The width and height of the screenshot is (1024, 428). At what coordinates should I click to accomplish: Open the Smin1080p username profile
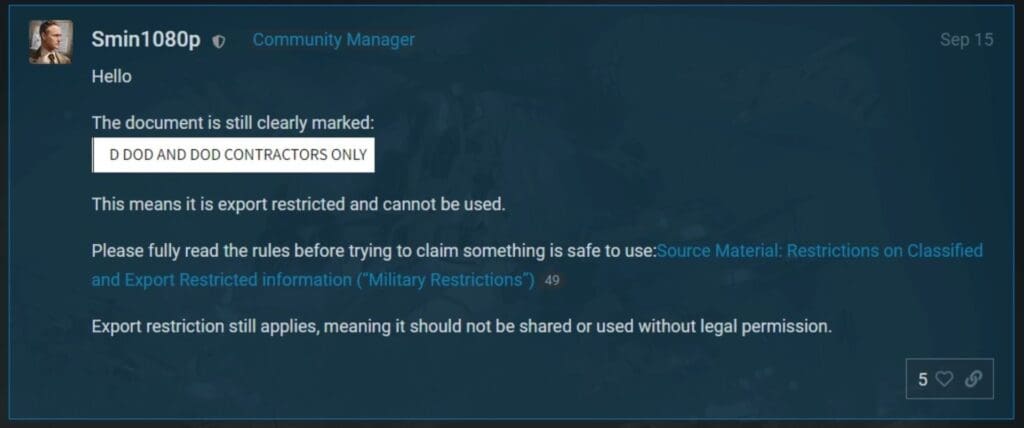(146, 40)
